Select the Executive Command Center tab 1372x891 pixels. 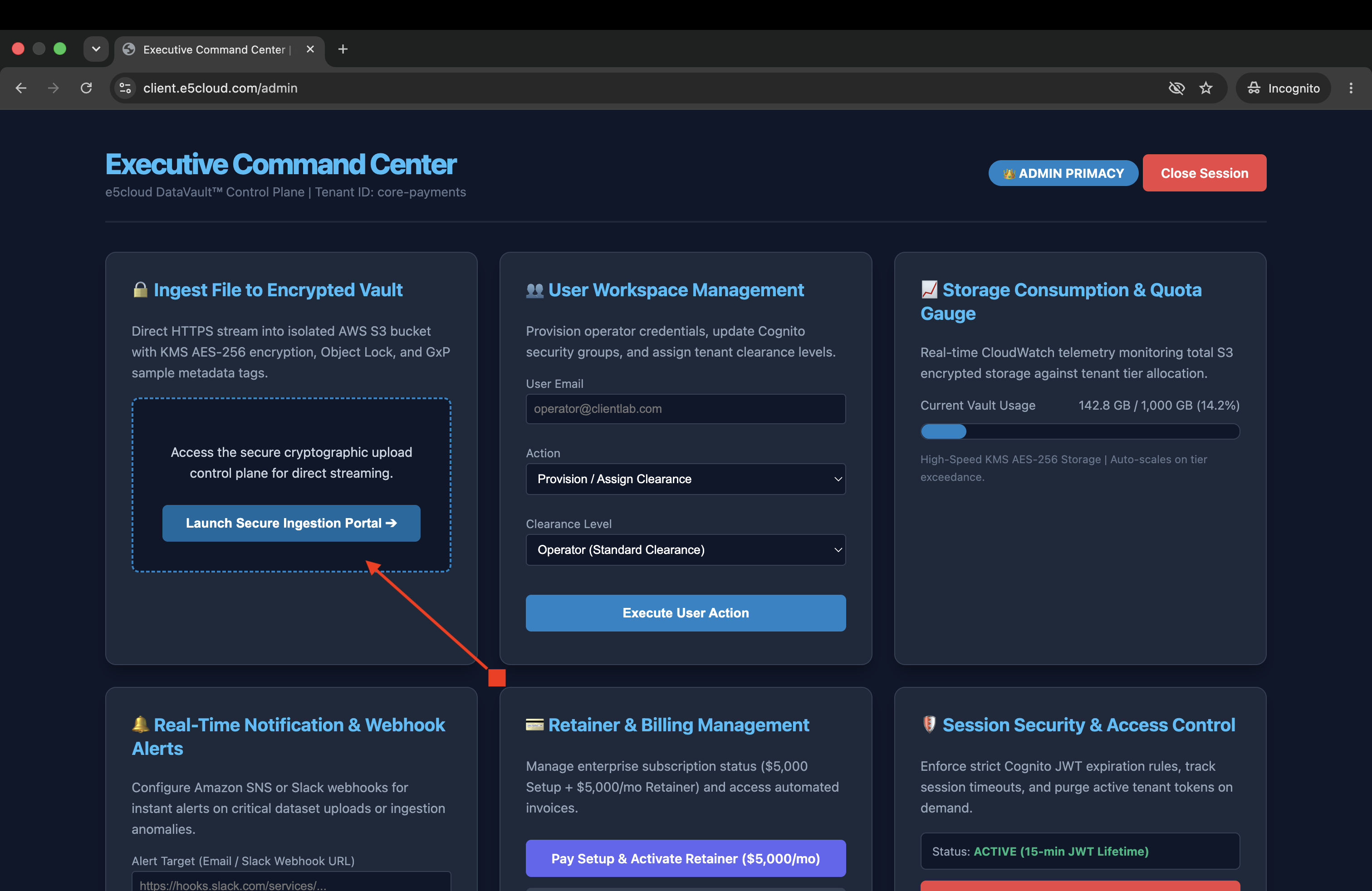tap(219, 50)
